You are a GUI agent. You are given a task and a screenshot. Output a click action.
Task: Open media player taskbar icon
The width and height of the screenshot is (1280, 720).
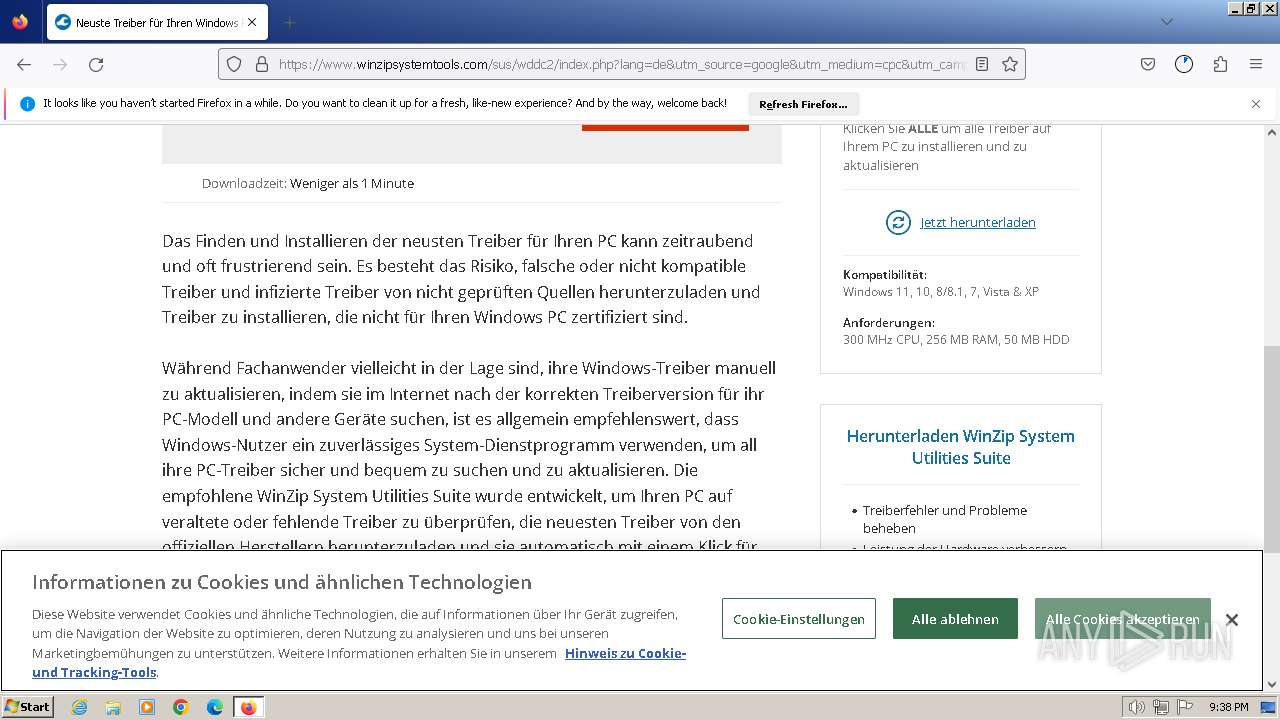coord(147,707)
